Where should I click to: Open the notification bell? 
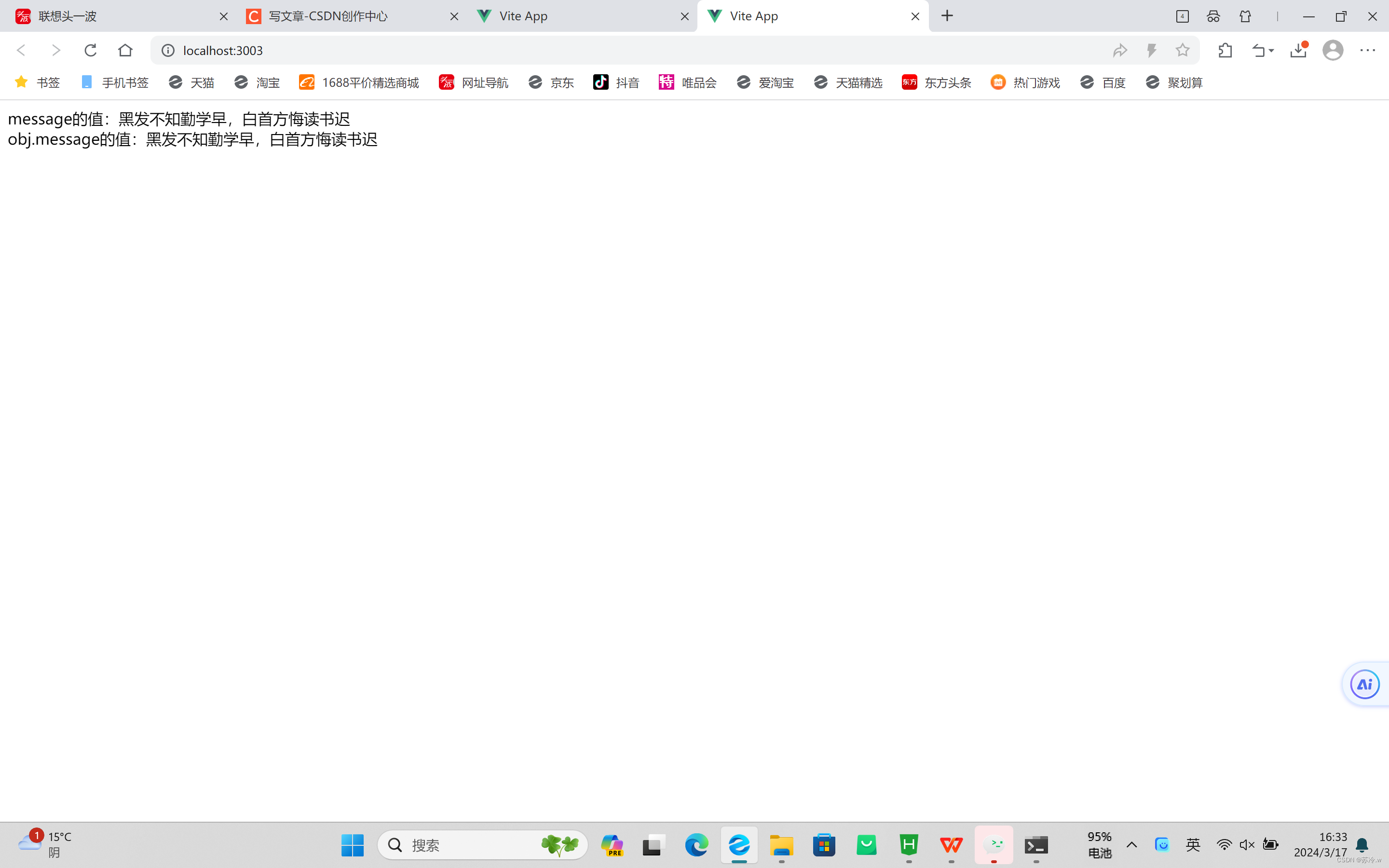[x=1362, y=845]
